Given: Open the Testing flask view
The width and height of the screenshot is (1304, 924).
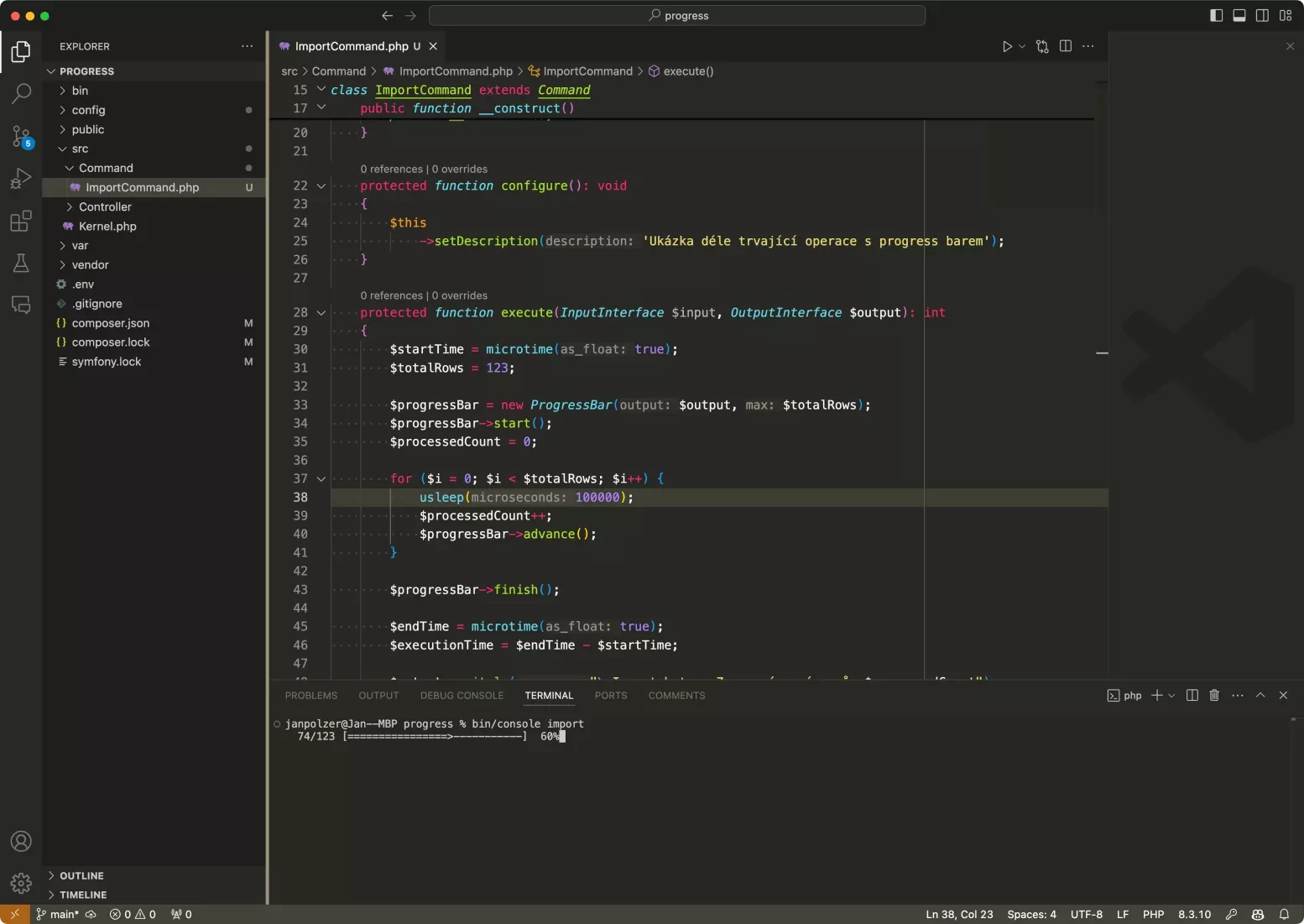Looking at the screenshot, I should pos(21,264).
